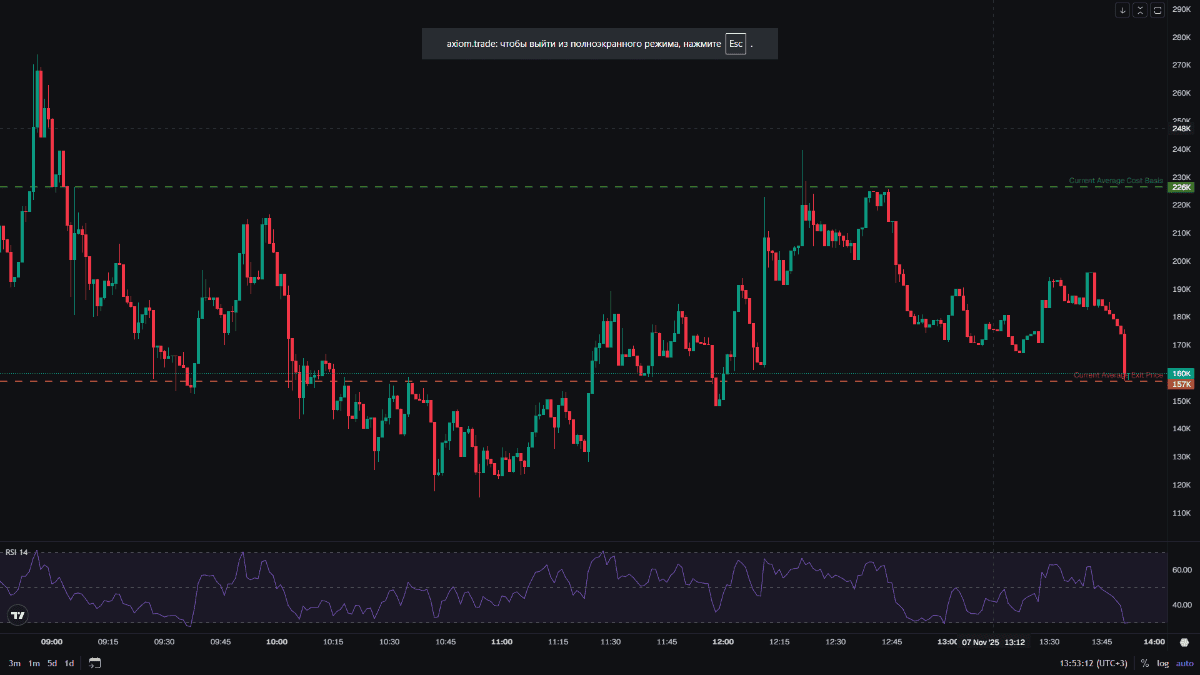Switch to the 5d date range
Viewport: 1200px width, 675px height.
[x=52, y=663]
